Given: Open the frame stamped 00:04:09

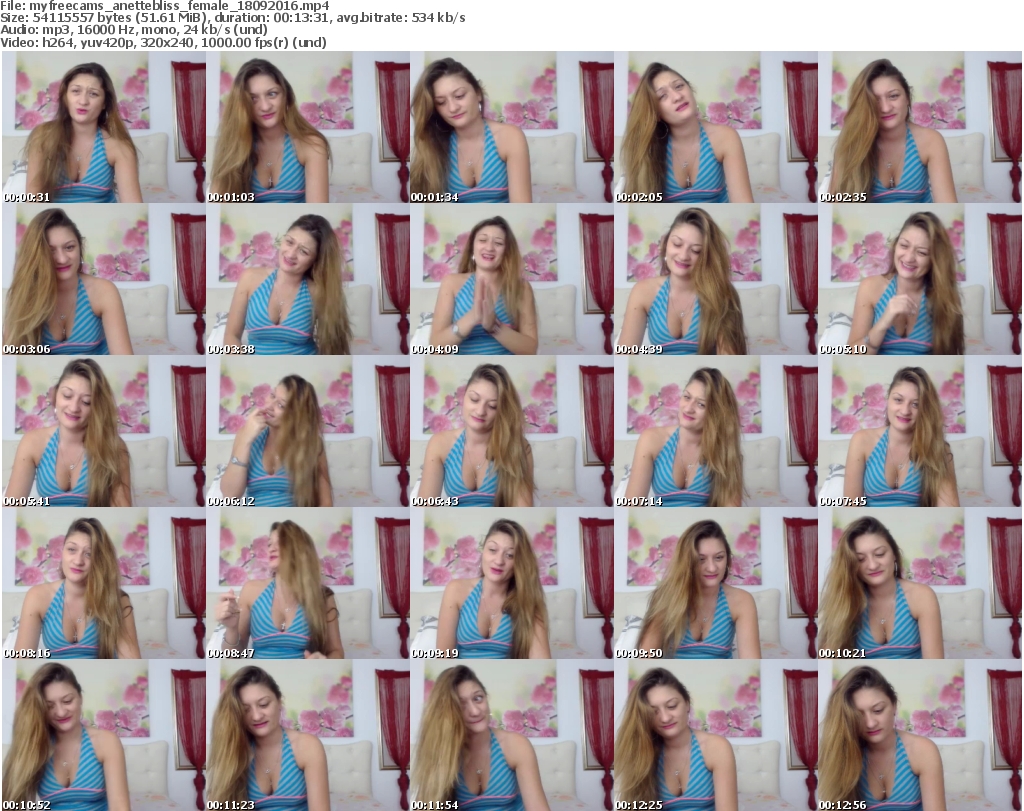Looking at the screenshot, I should (511, 279).
